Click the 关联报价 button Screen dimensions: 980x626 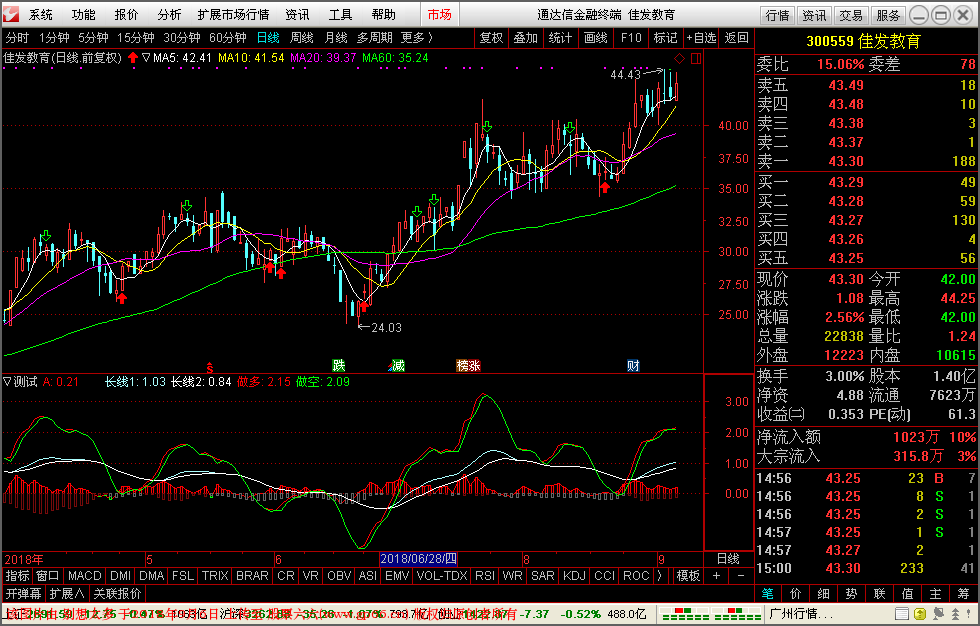click(x=118, y=593)
